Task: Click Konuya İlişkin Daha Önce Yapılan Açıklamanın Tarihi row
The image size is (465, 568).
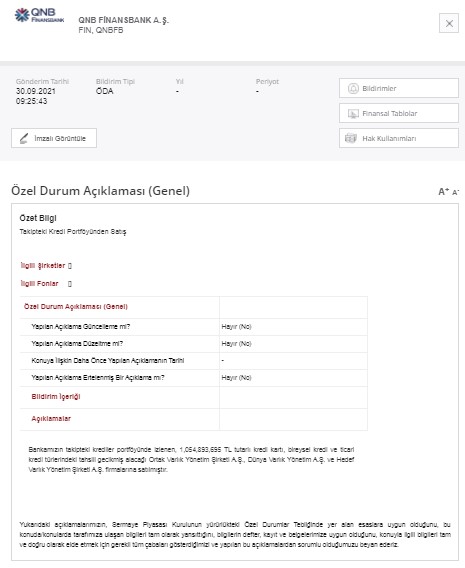Action: tap(194, 361)
